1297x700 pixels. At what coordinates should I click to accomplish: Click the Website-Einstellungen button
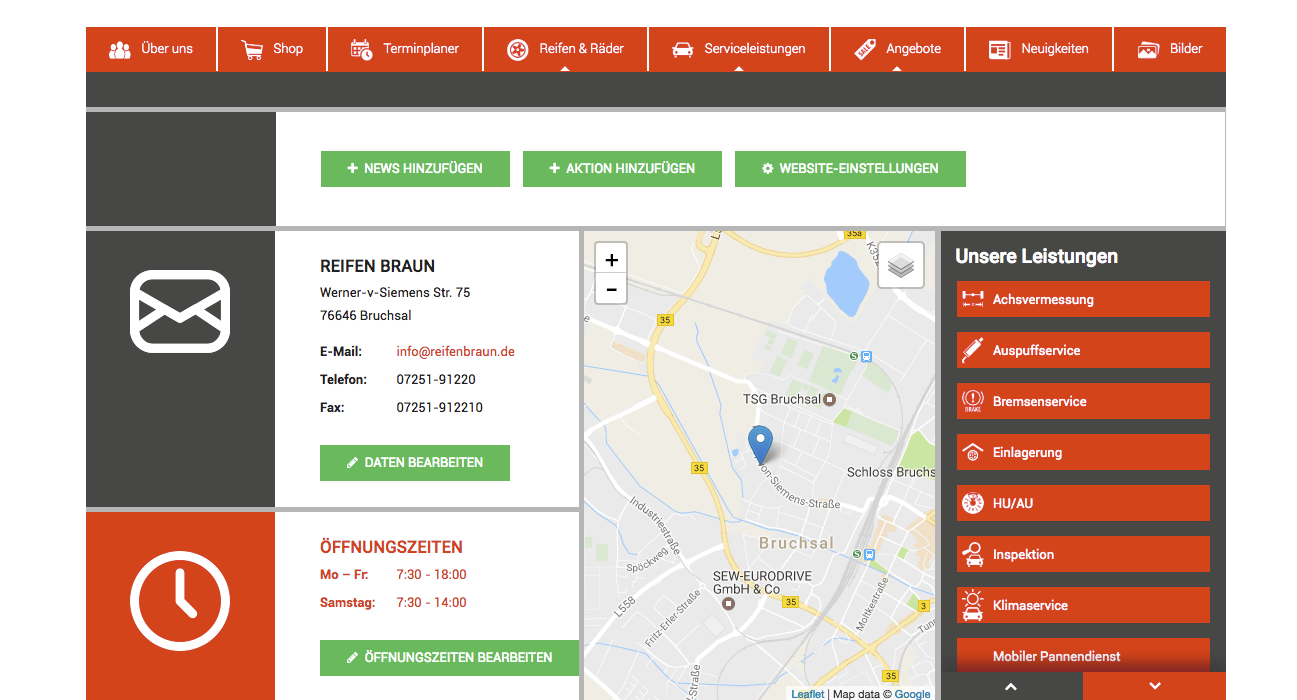pos(850,169)
